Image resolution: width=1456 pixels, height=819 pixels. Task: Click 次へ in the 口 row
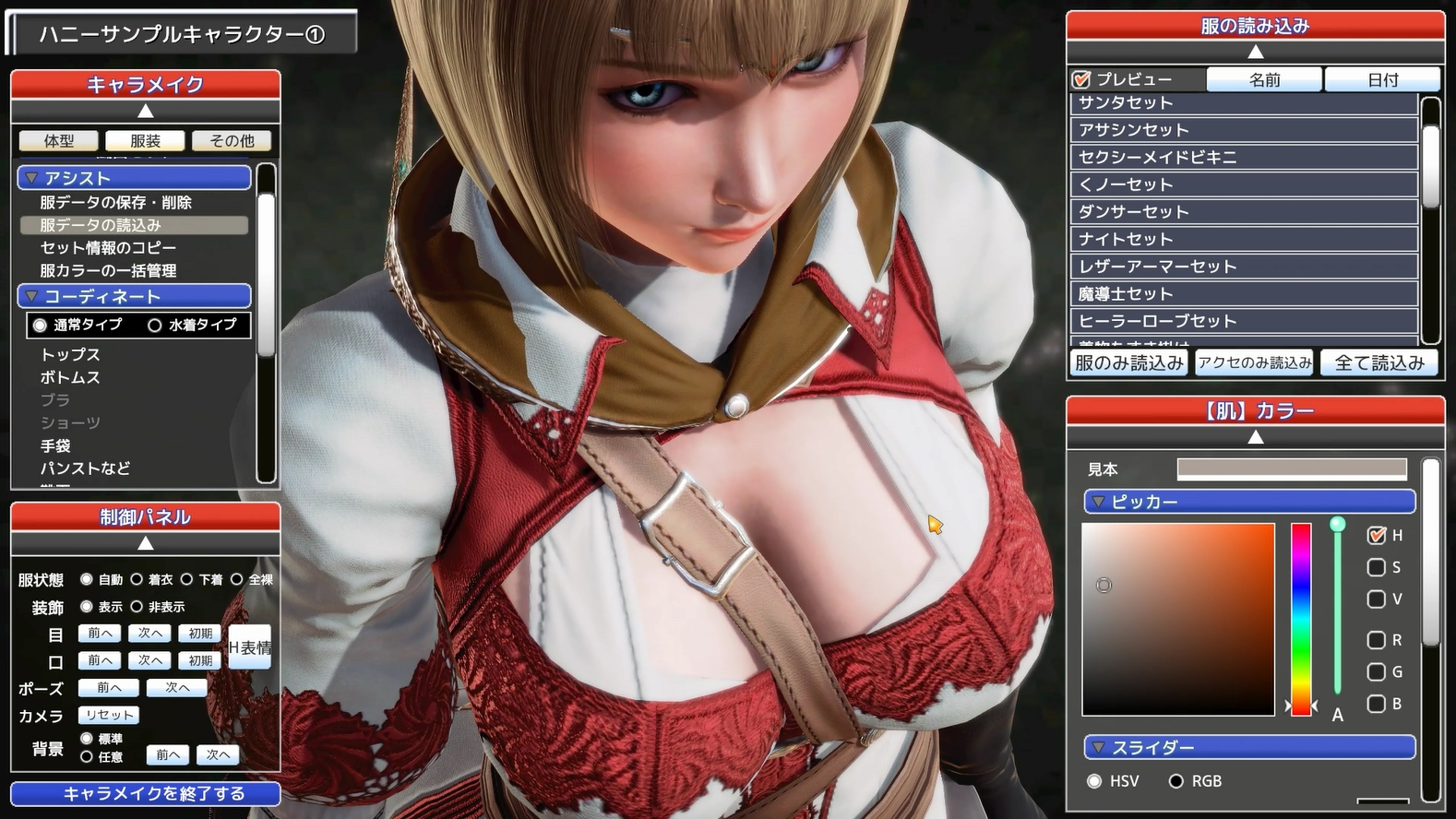tap(150, 660)
